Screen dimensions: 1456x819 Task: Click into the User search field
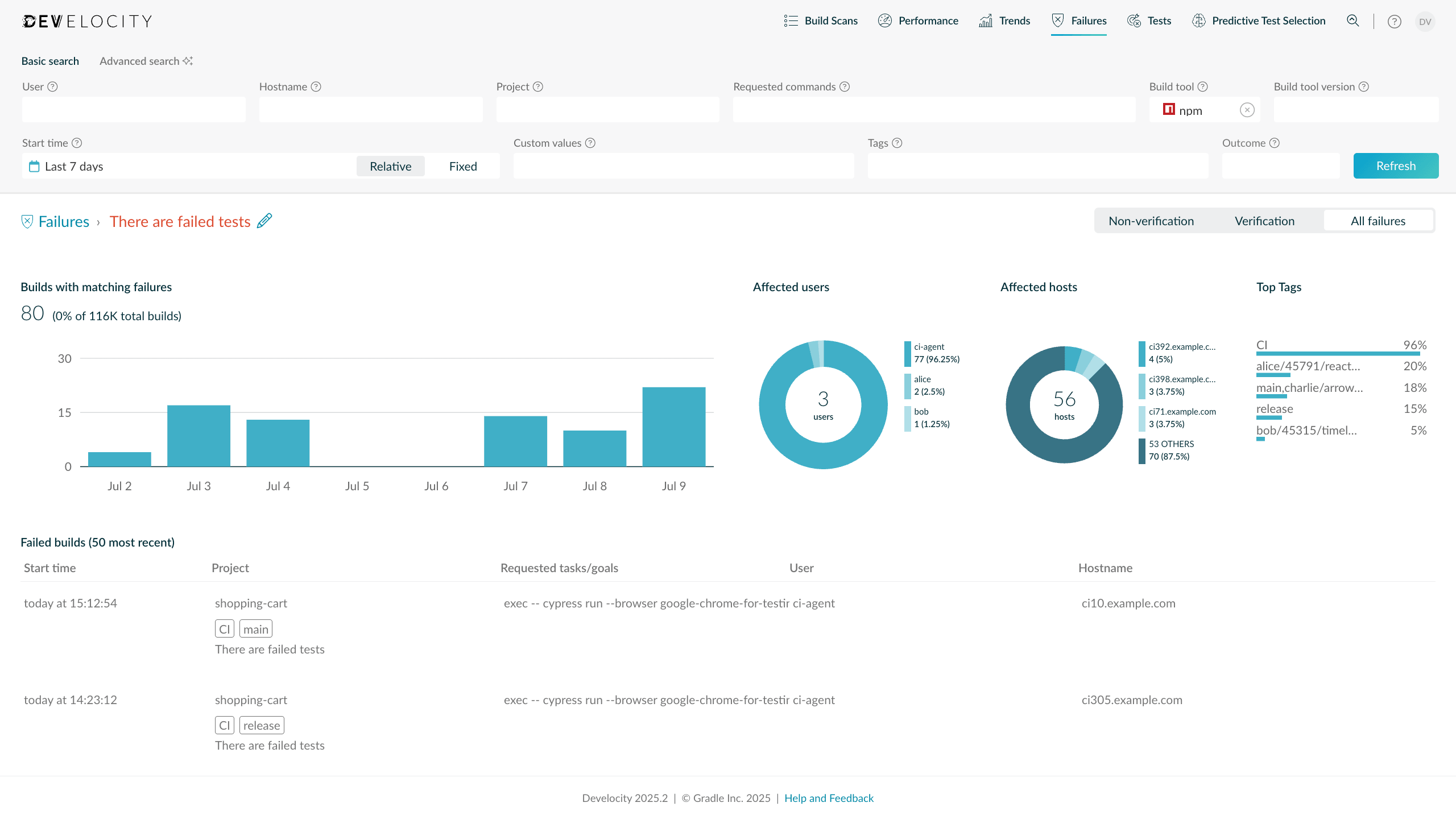click(133, 109)
